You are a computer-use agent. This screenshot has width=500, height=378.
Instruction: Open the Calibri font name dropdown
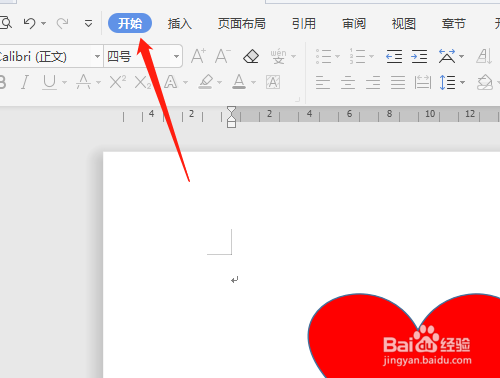pos(97,56)
